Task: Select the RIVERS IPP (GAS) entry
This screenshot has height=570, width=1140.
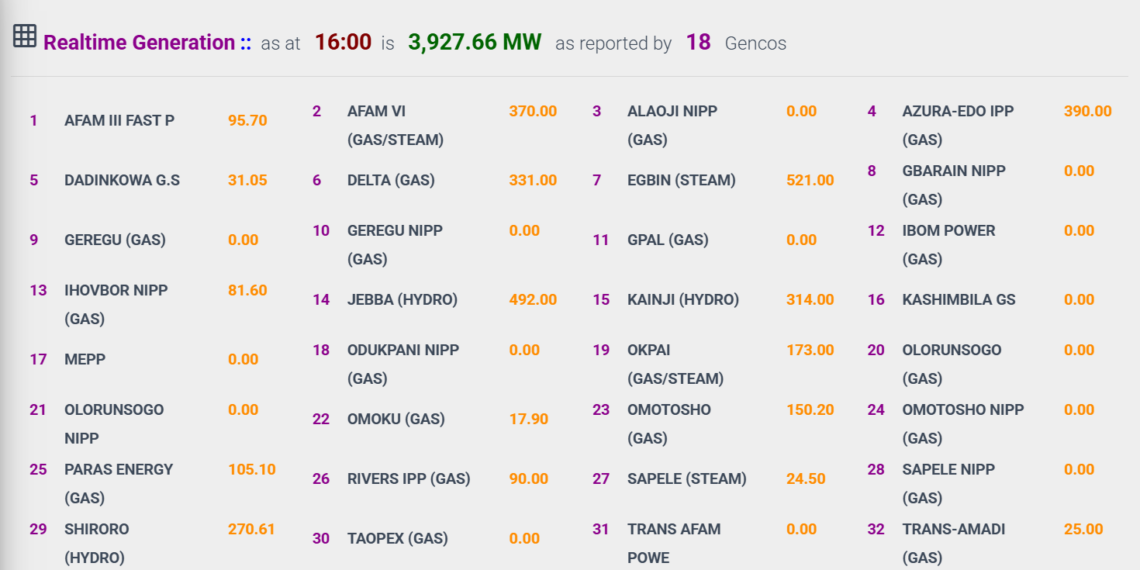Action: point(409,479)
